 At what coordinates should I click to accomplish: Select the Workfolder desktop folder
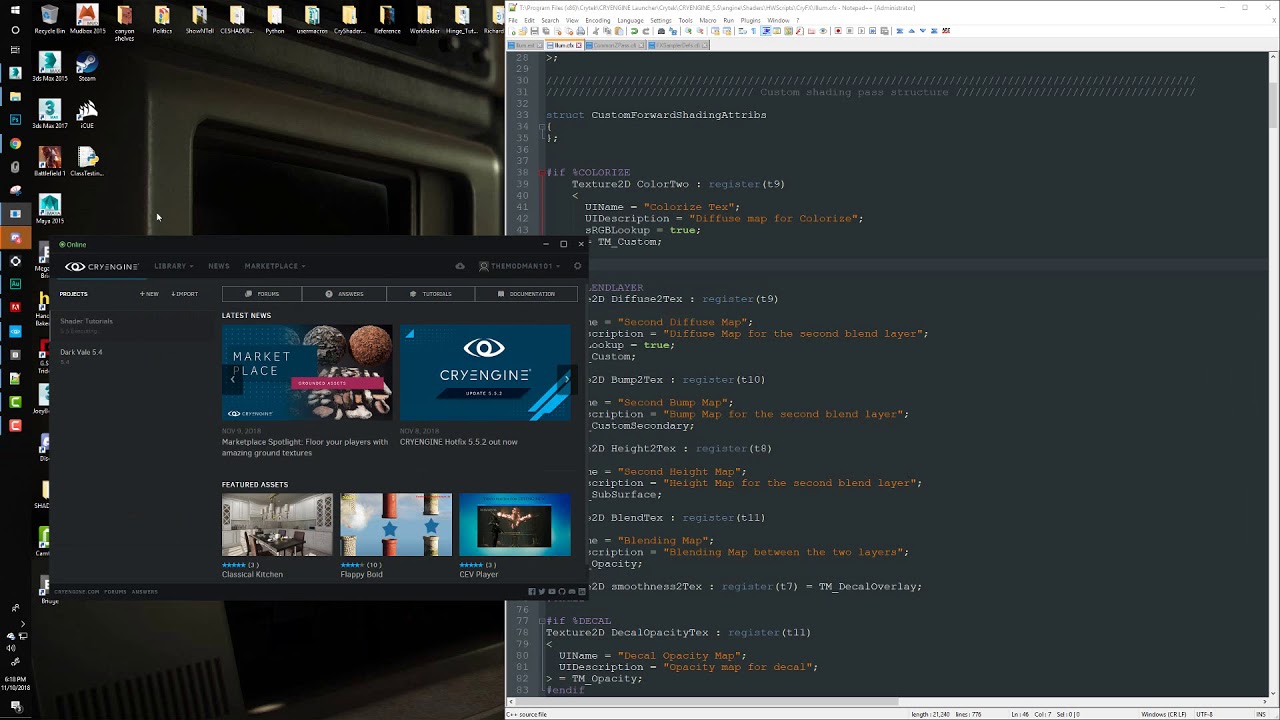424,19
